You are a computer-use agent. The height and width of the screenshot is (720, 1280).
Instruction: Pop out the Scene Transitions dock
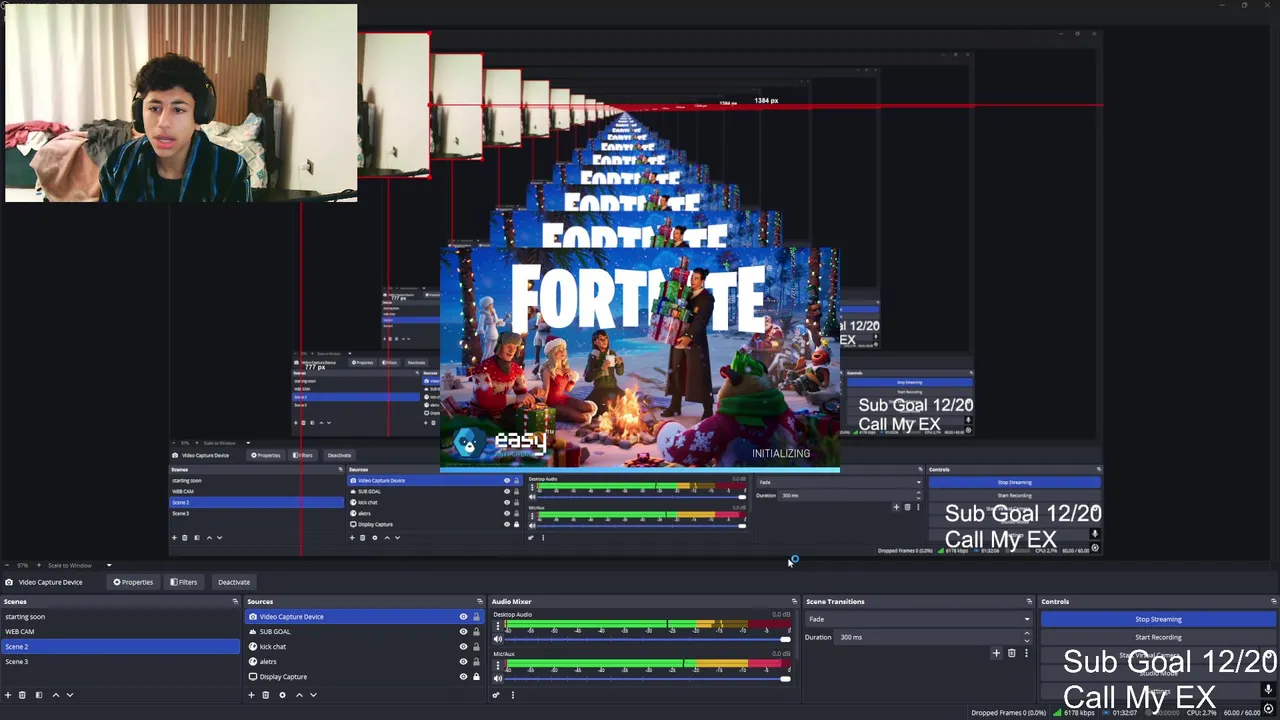(1029, 601)
